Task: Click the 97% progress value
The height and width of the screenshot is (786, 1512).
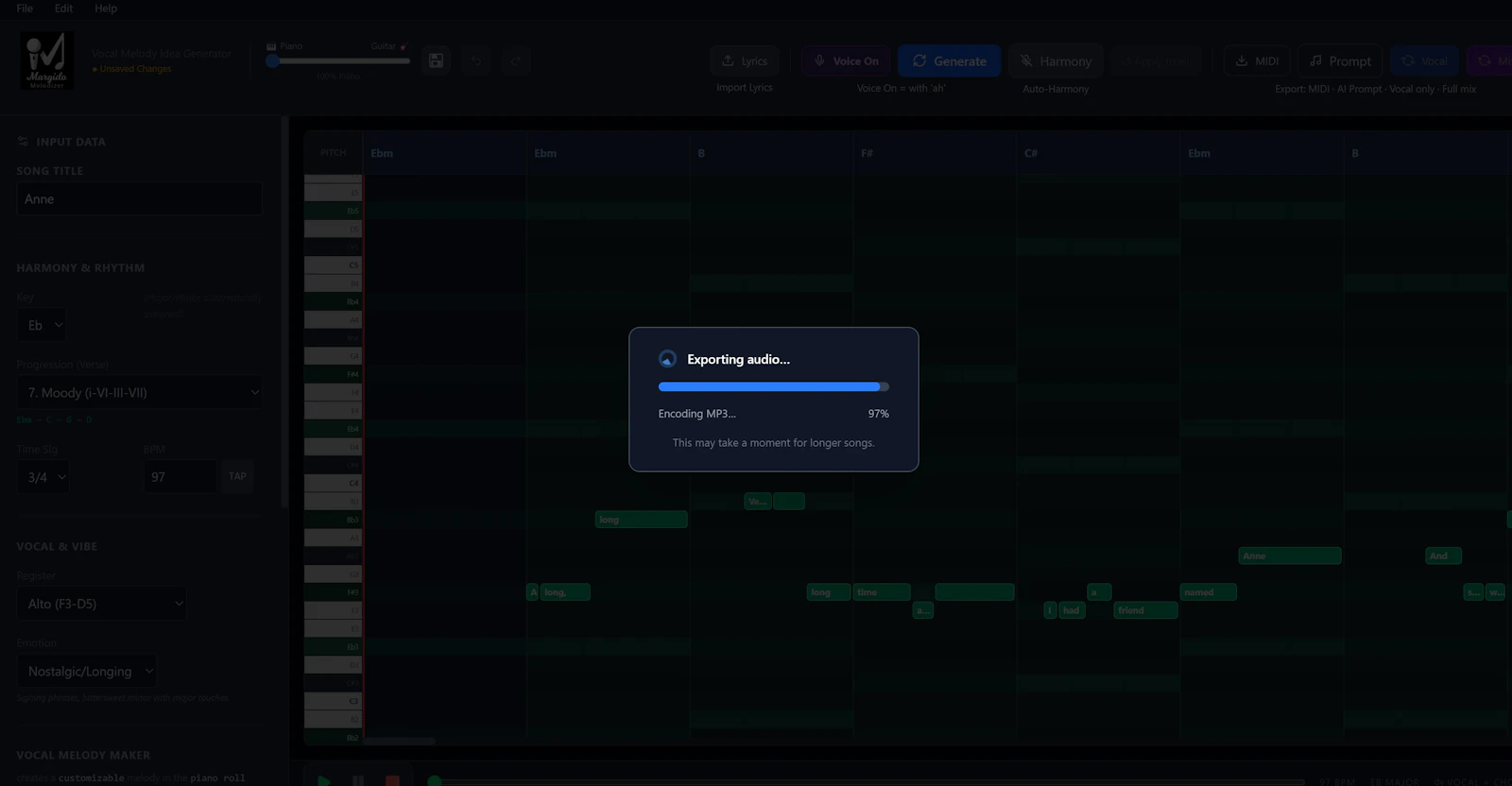Action: pyautogui.click(x=878, y=414)
